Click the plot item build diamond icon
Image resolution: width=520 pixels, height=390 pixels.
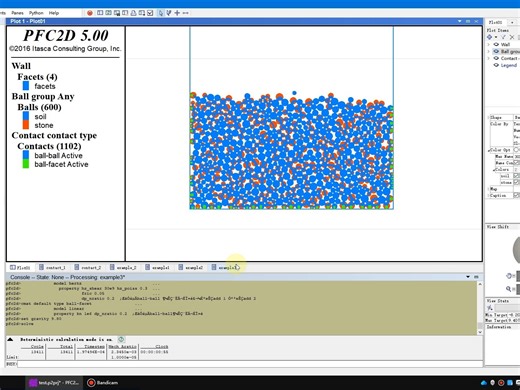(489, 37)
